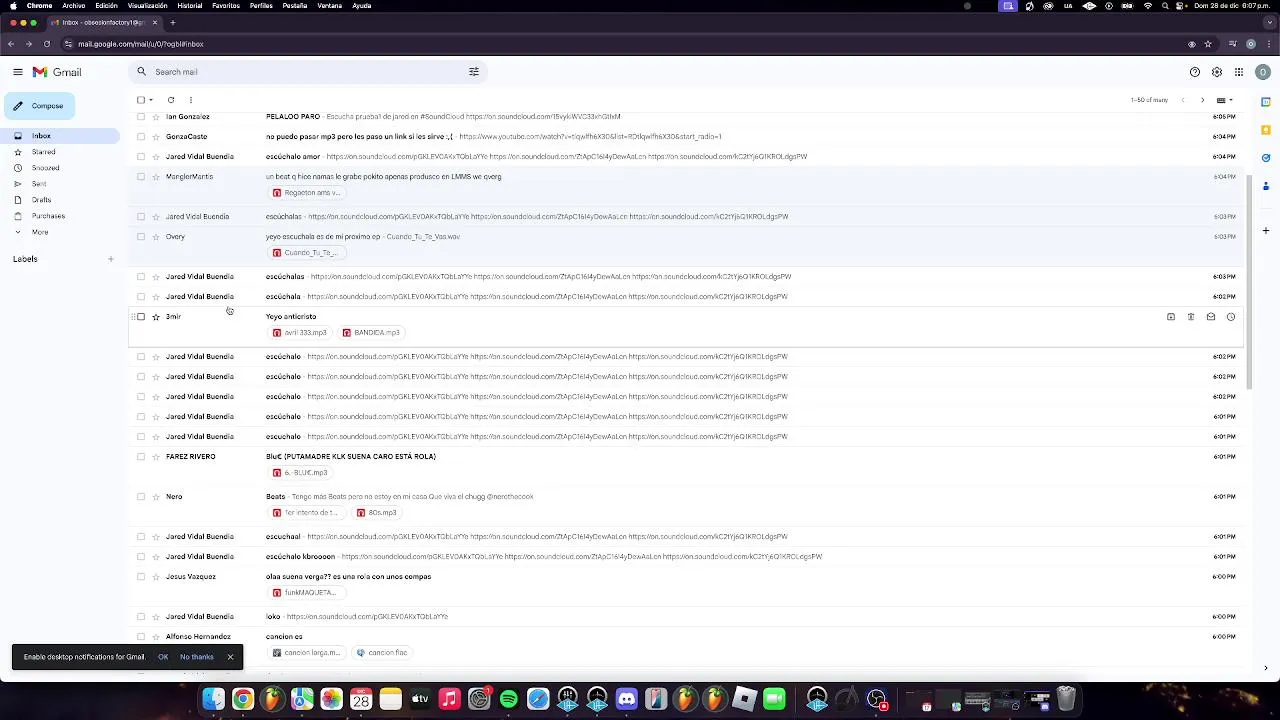Screen dimensions: 1280x720
Task: Open the Music app in dock
Action: click(x=450, y=699)
